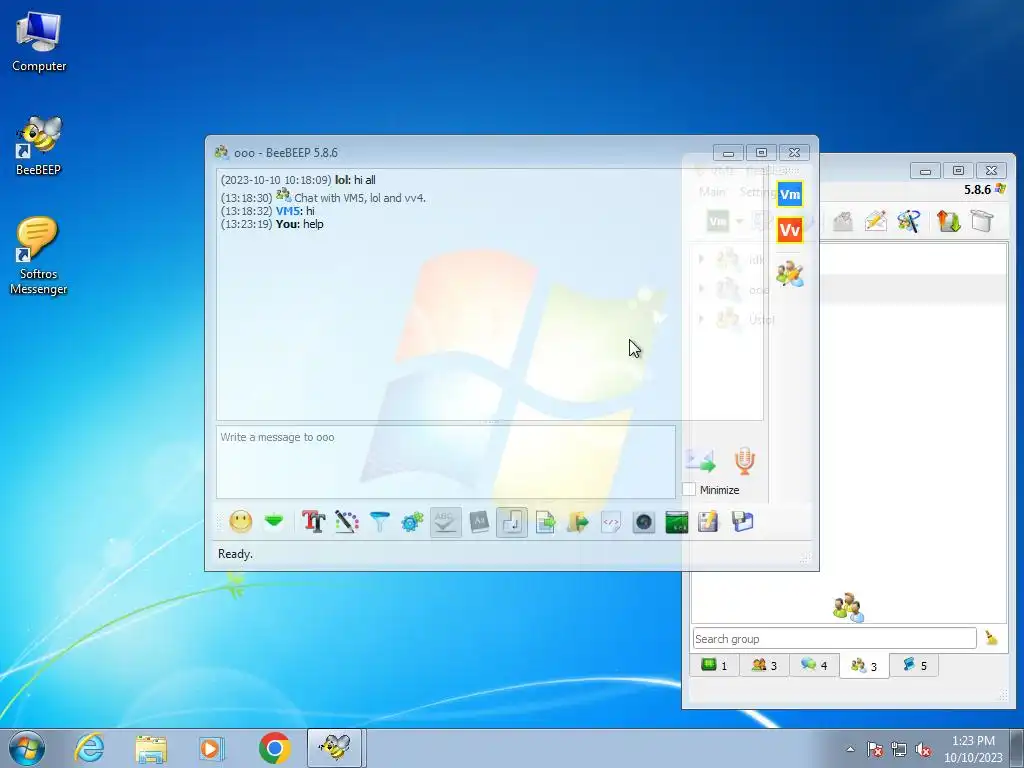Click the Ready. status bar text
Screen dimensions: 1024x768
tap(235, 553)
